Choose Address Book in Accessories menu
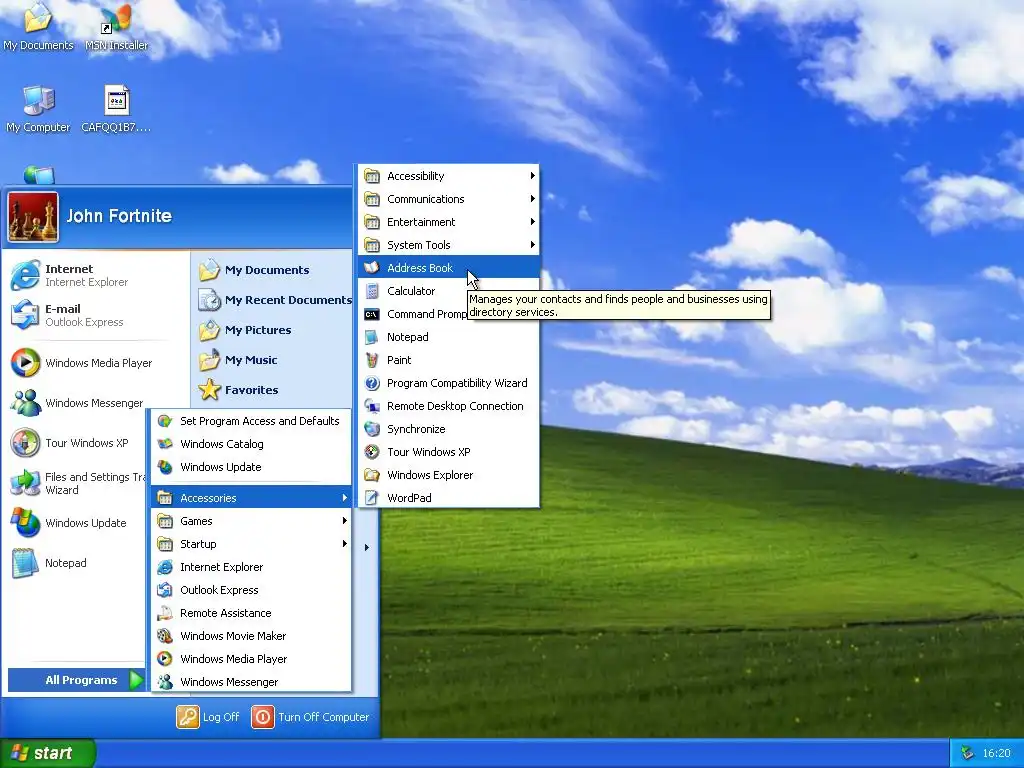This screenshot has width=1024, height=768. click(449, 268)
